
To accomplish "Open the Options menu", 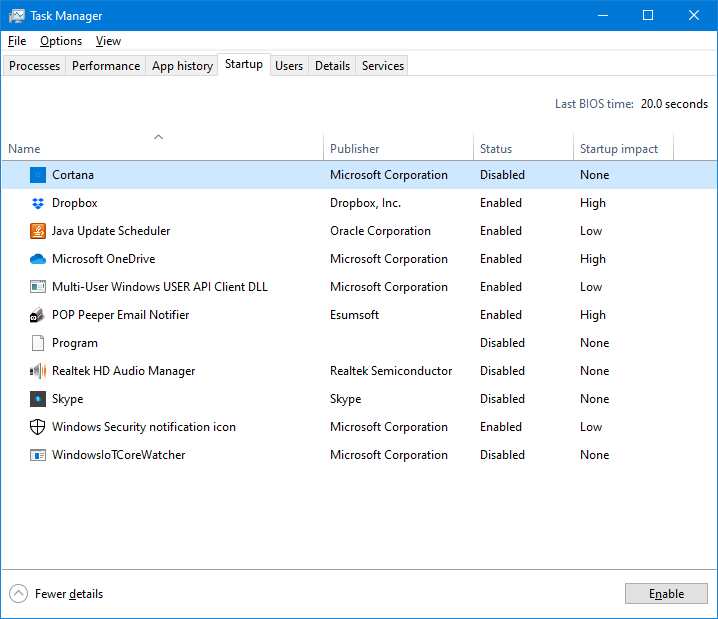I will pos(61,41).
